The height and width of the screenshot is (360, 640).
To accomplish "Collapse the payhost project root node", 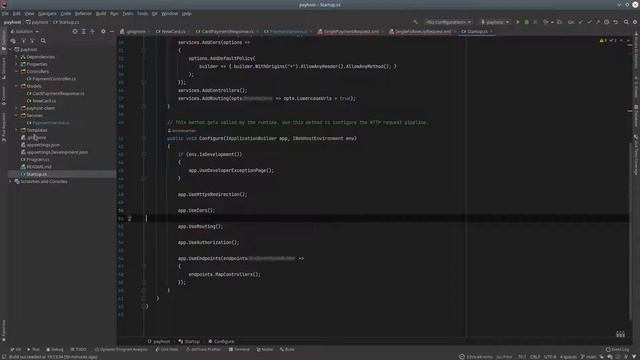I will click(x=11, y=49).
